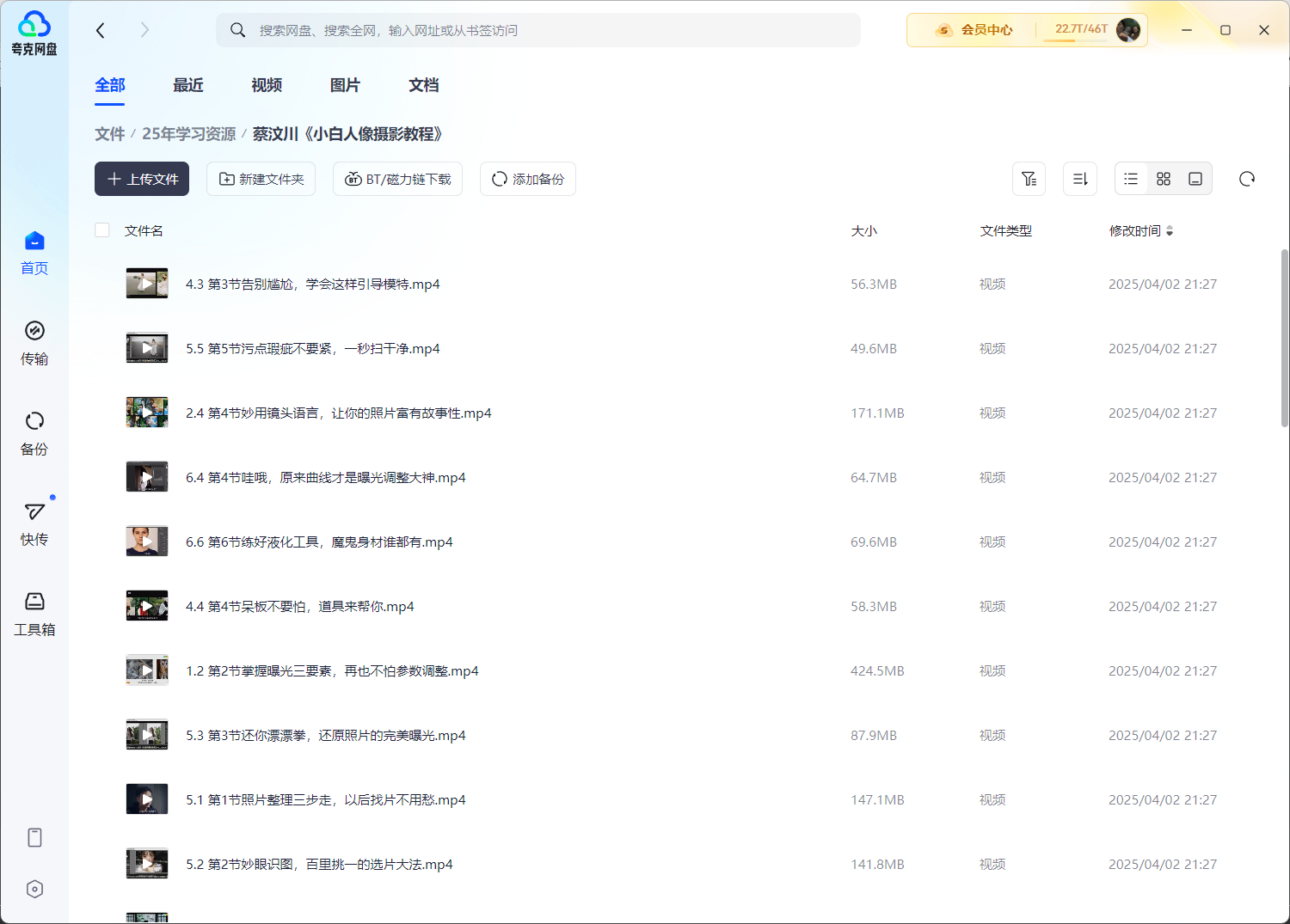Viewport: 1290px width, 924px height.
Task: Open 首页 home in sidebar
Action: pos(34,253)
